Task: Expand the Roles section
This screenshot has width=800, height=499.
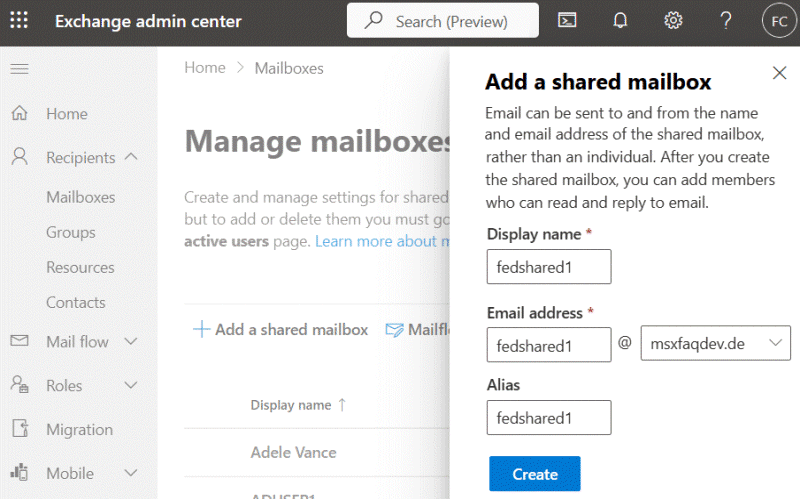Action: [x=131, y=386]
